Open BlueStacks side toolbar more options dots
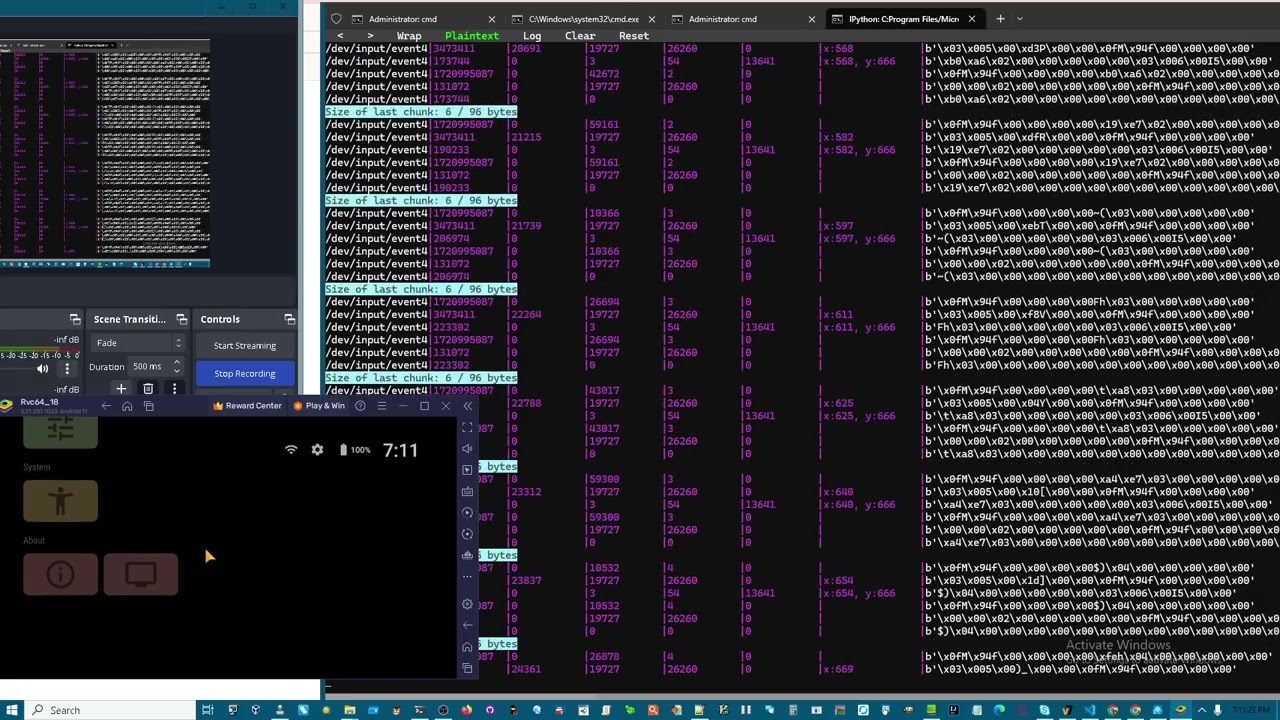The height and width of the screenshot is (720, 1280). pos(467,577)
